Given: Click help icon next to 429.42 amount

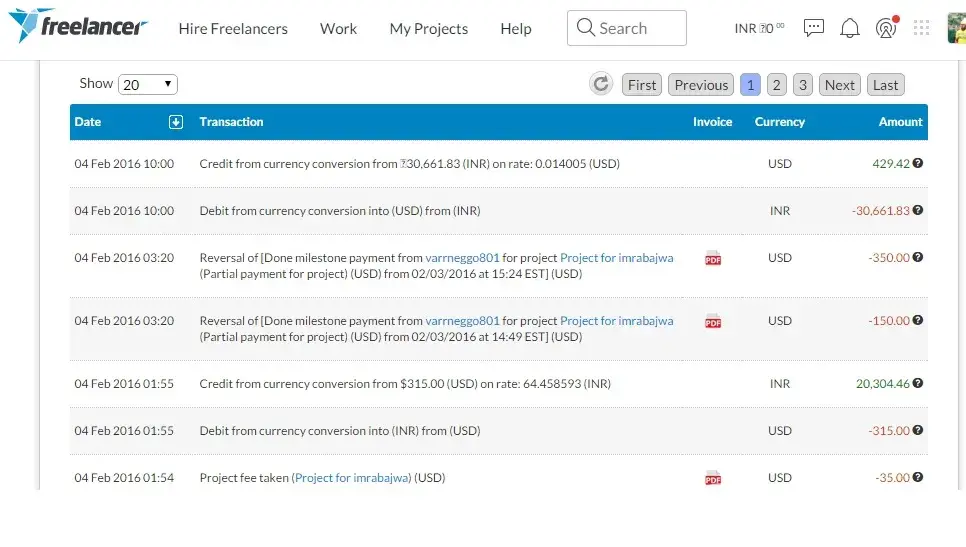Looking at the screenshot, I should [x=918, y=163].
